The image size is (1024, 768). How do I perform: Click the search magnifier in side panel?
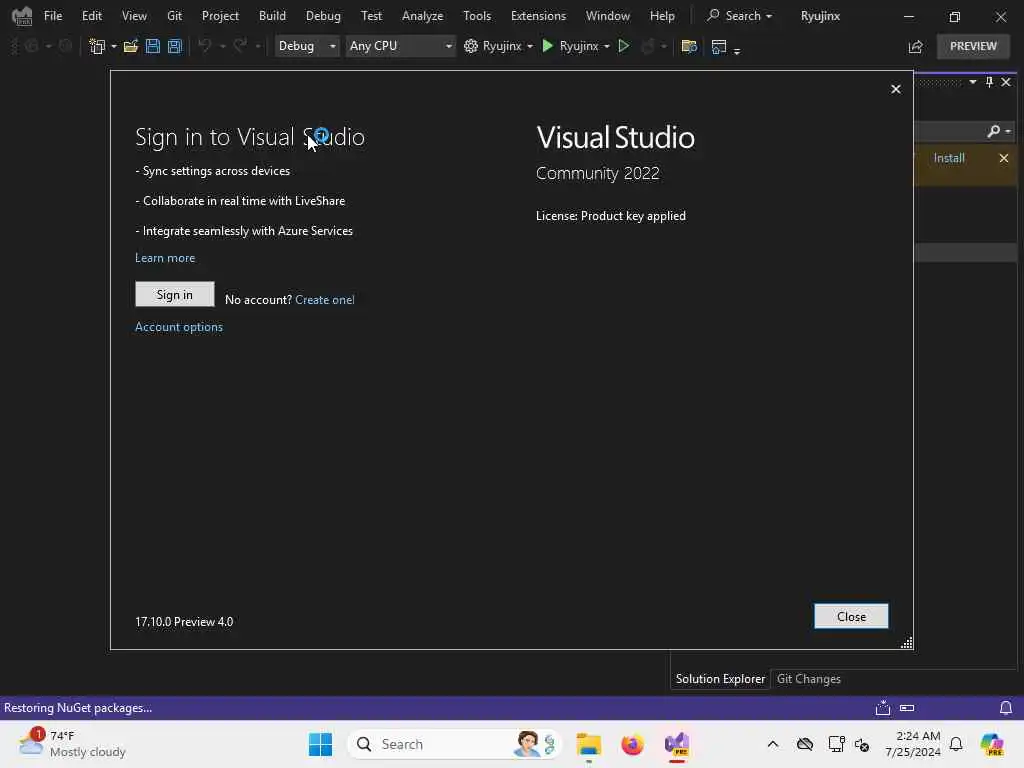[x=993, y=131]
